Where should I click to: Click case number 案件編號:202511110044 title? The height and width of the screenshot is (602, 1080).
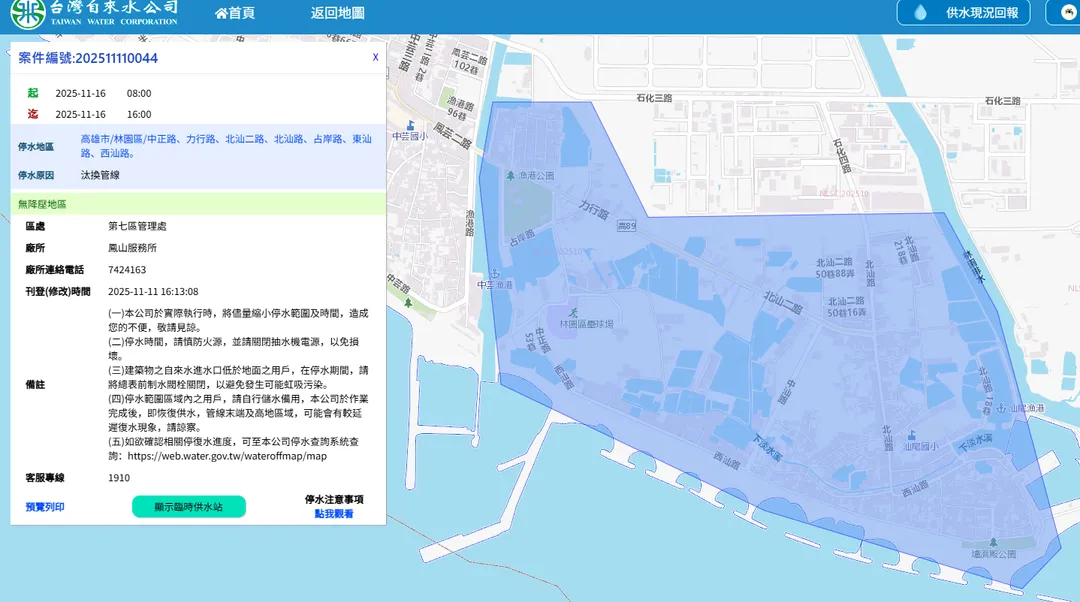pos(87,58)
